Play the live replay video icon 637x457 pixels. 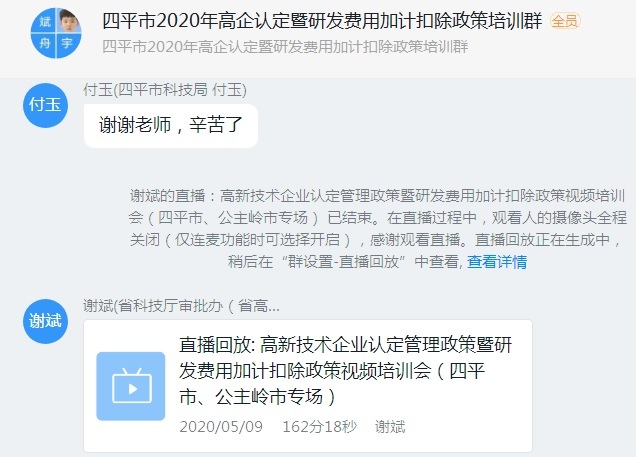(x=131, y=386)
